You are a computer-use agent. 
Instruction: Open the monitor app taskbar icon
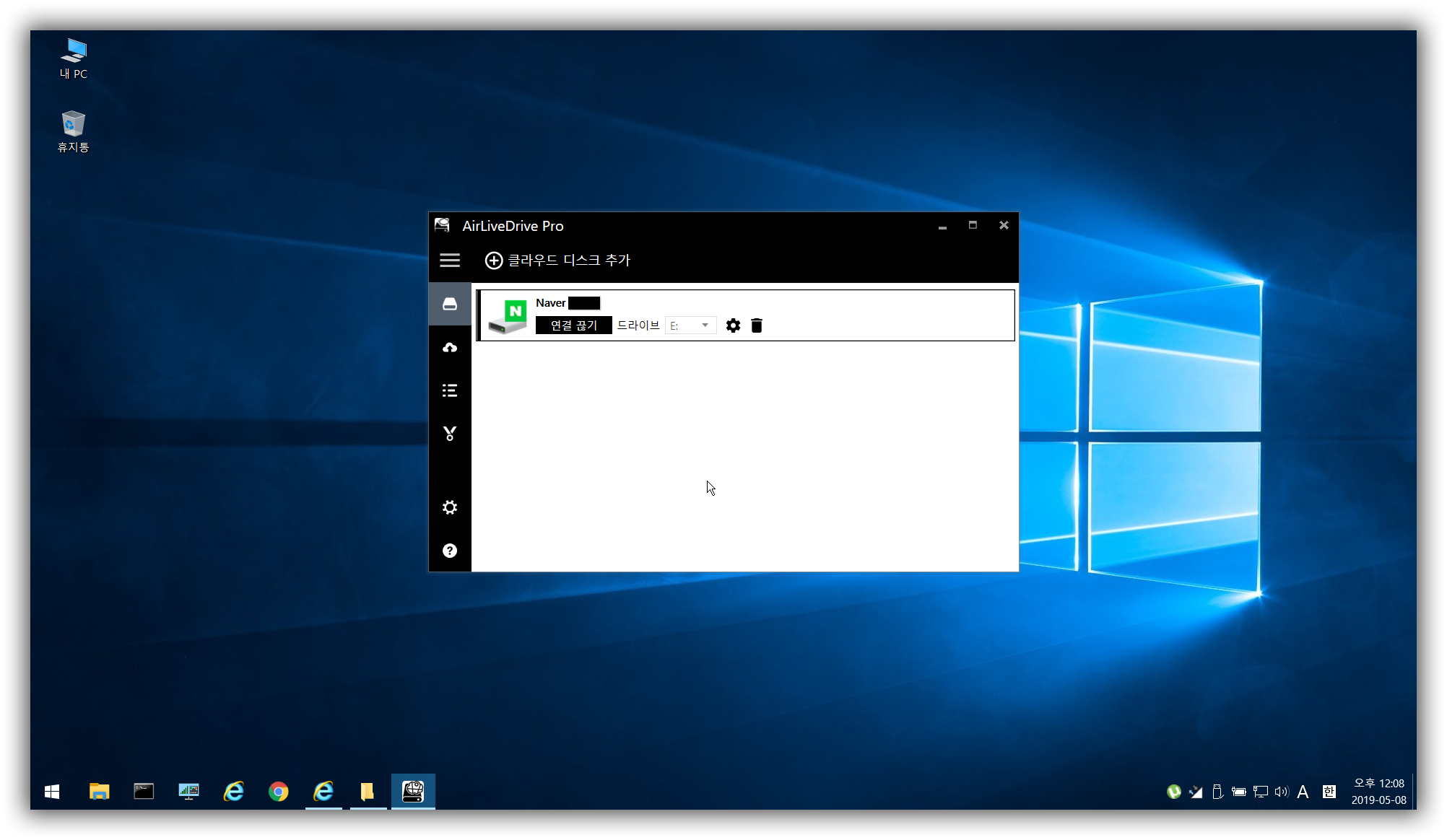(189, 792)
